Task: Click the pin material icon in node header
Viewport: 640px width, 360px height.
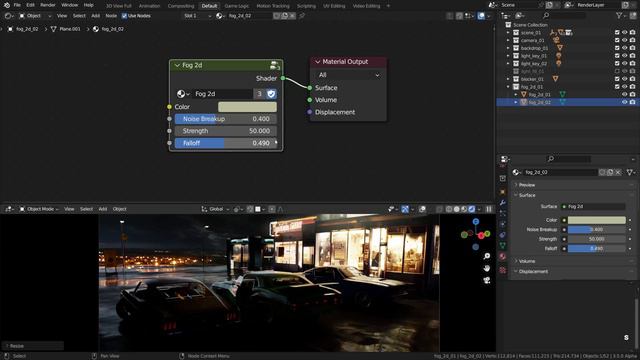Action: [x=302, y=16]
